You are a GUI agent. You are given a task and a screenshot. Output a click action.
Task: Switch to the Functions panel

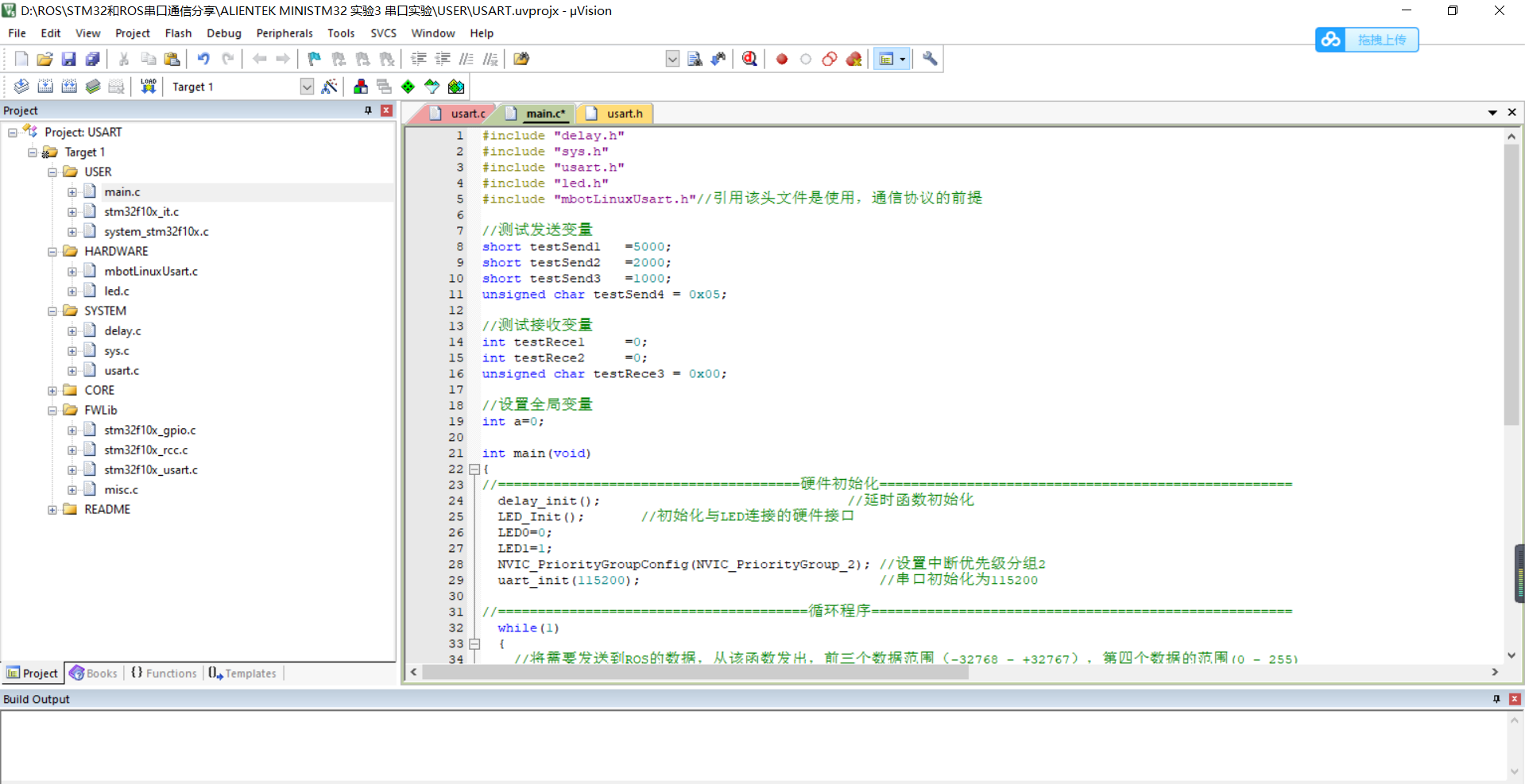[163, 673]
